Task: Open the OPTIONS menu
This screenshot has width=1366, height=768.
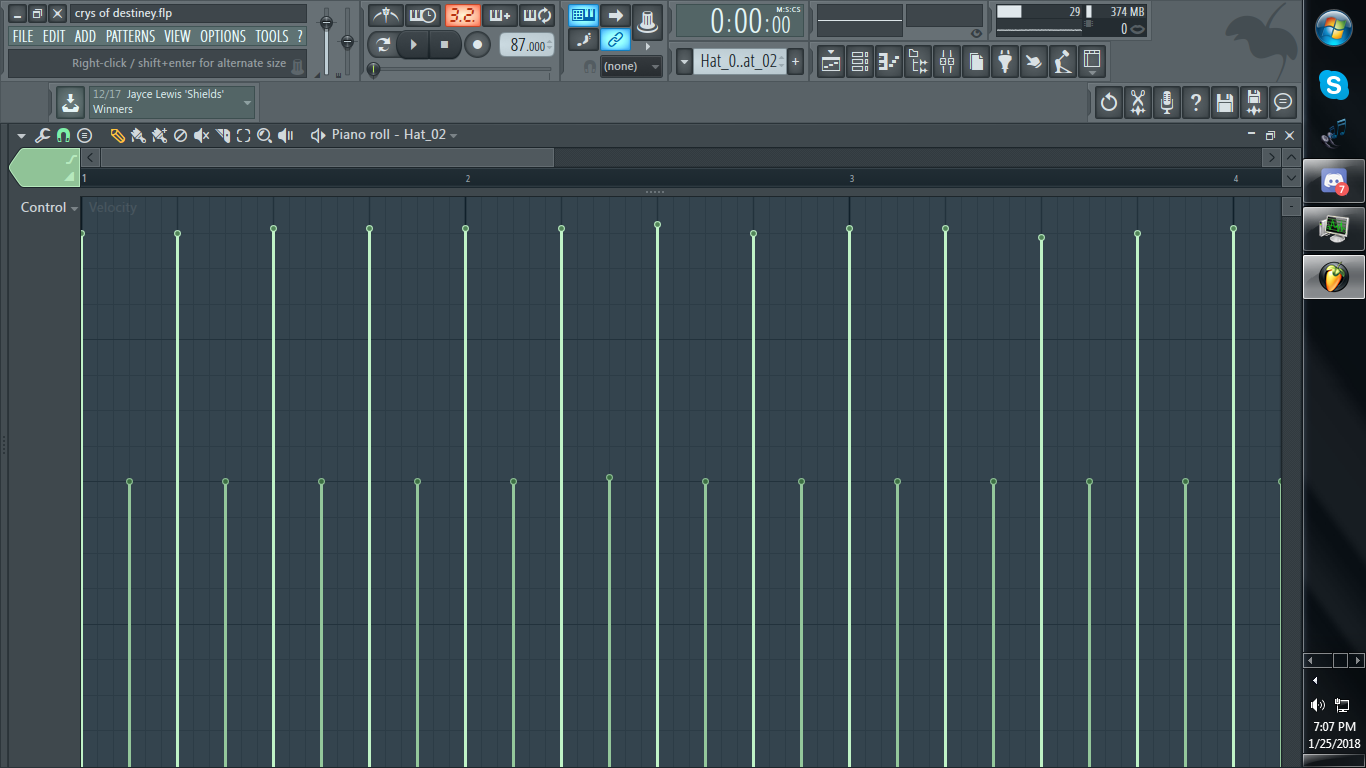Action: (x=223, y=36)
